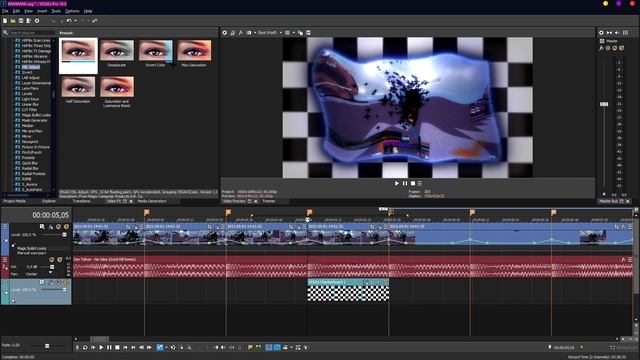Step to next frame in transport

coord(149,347)
